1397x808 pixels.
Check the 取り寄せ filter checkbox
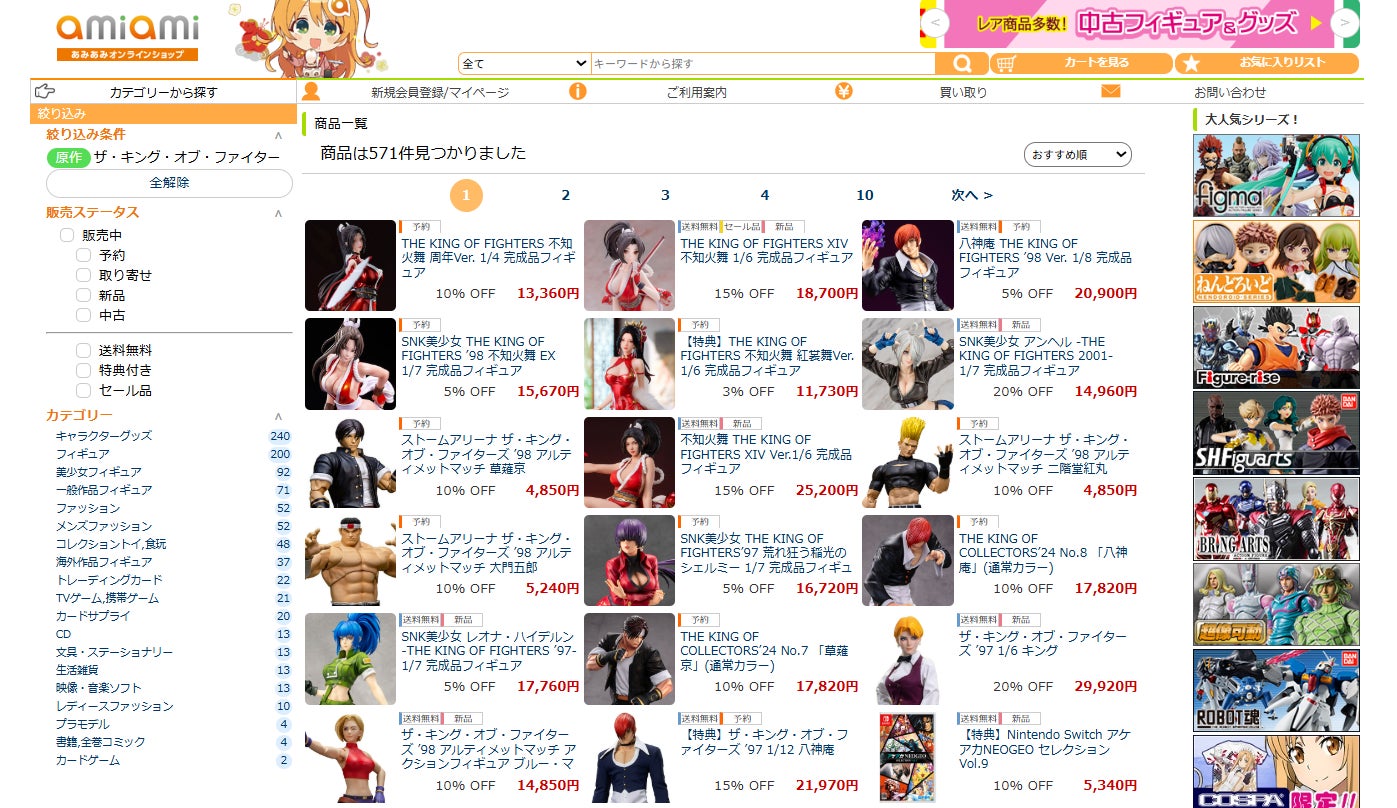[84, 275]
